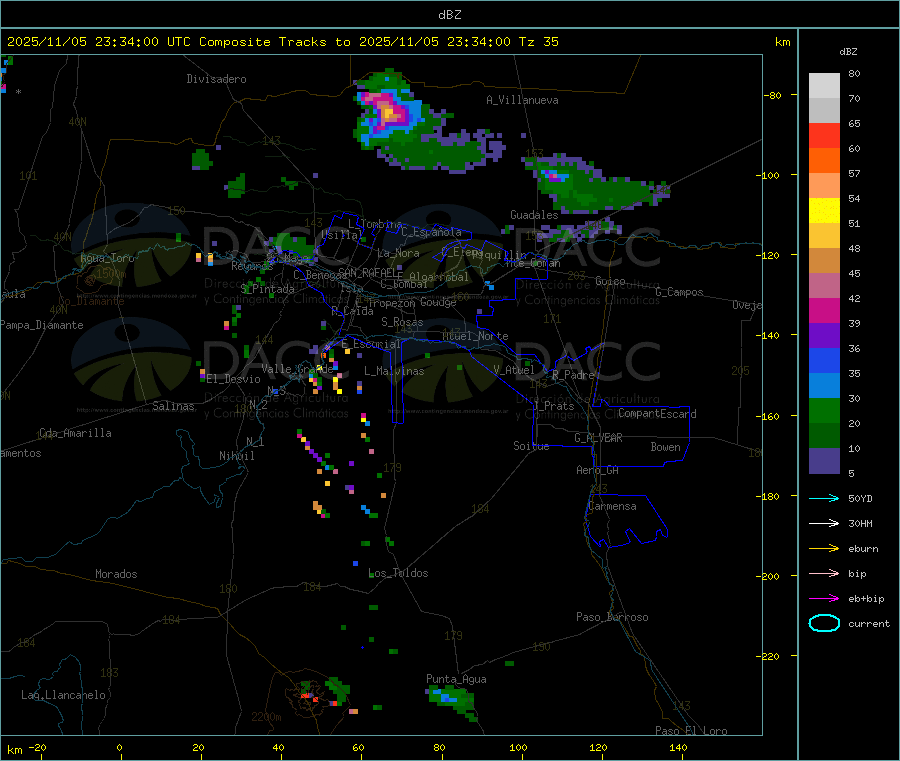Click the Bowen map label

666,447
